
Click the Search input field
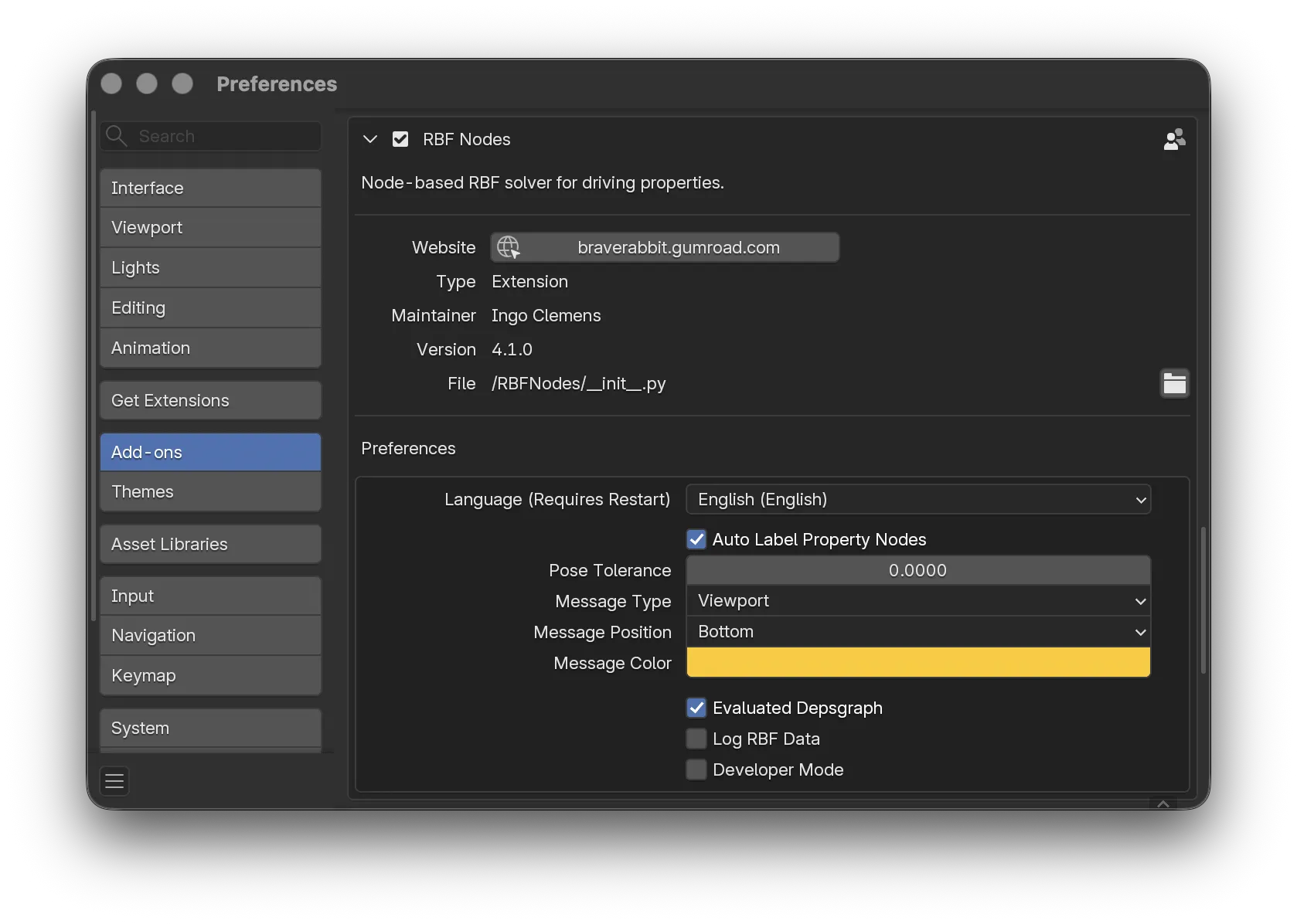(x=210, y=136)
